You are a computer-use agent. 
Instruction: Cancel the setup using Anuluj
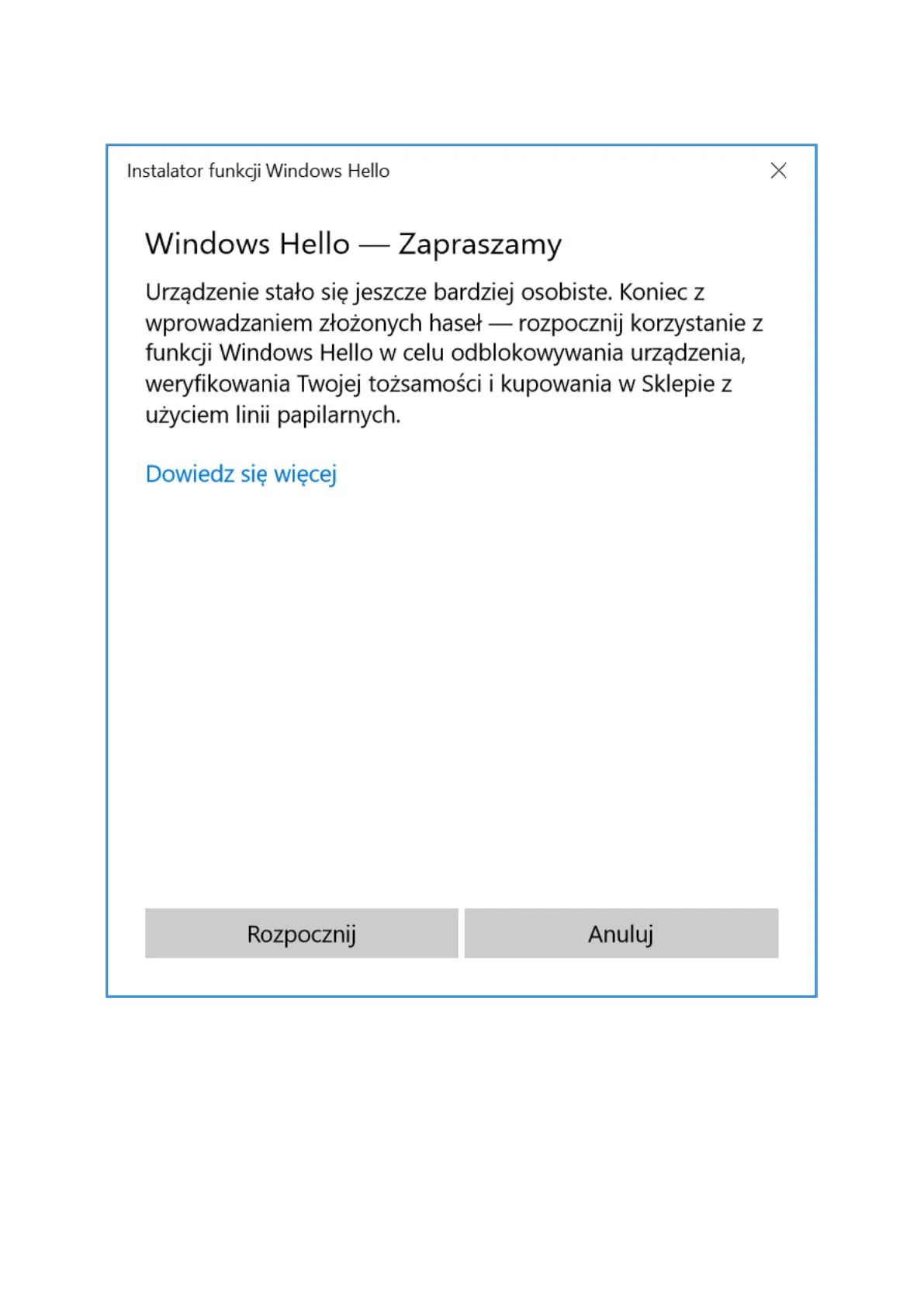coord(621,933)
